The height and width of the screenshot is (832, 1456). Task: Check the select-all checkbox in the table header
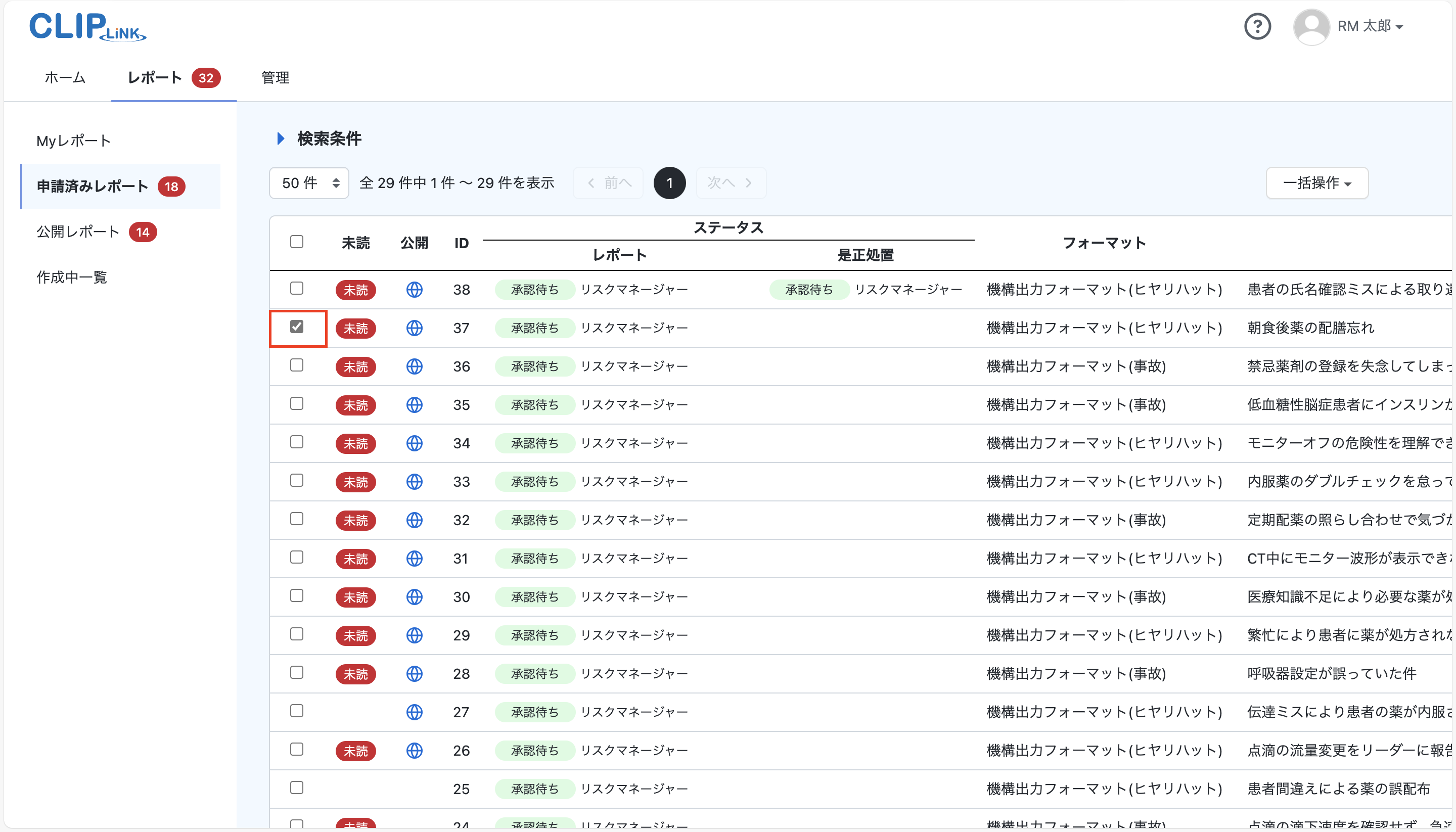(297, 242)
